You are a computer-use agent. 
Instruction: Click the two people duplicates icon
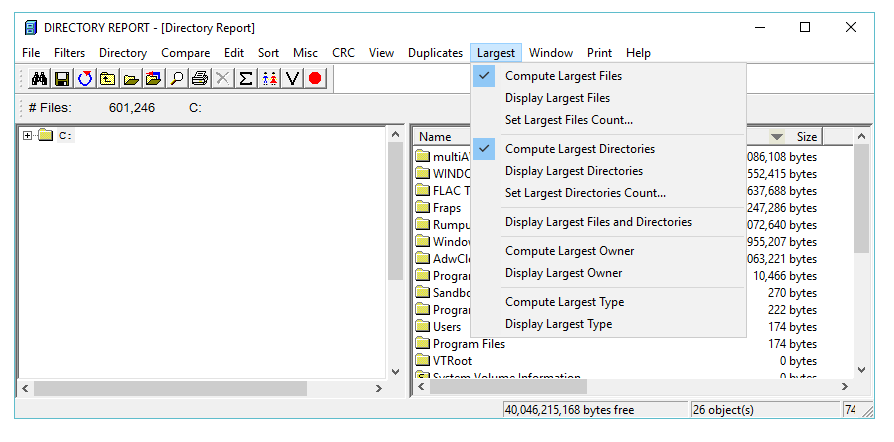pos(269,79)
